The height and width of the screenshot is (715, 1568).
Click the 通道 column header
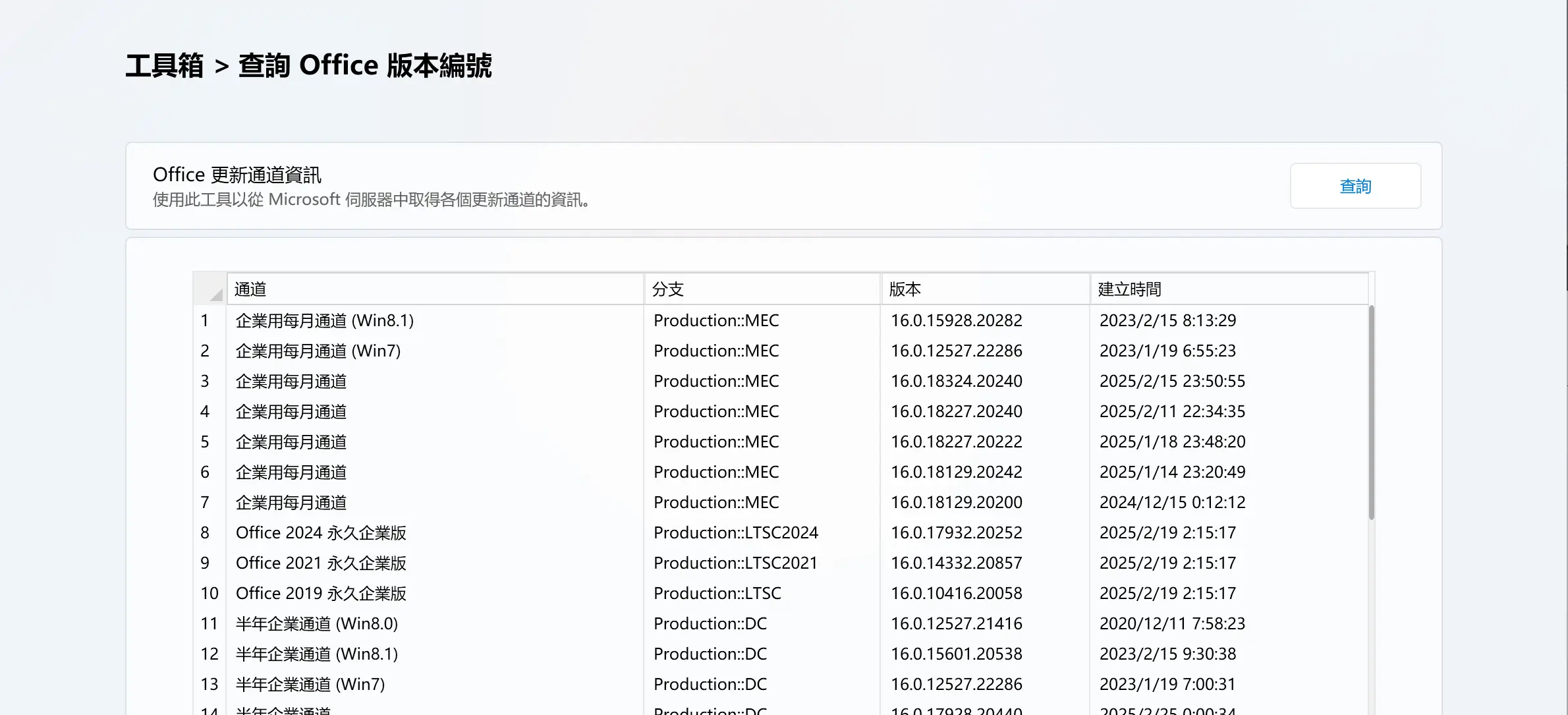(x=435, y=289)
